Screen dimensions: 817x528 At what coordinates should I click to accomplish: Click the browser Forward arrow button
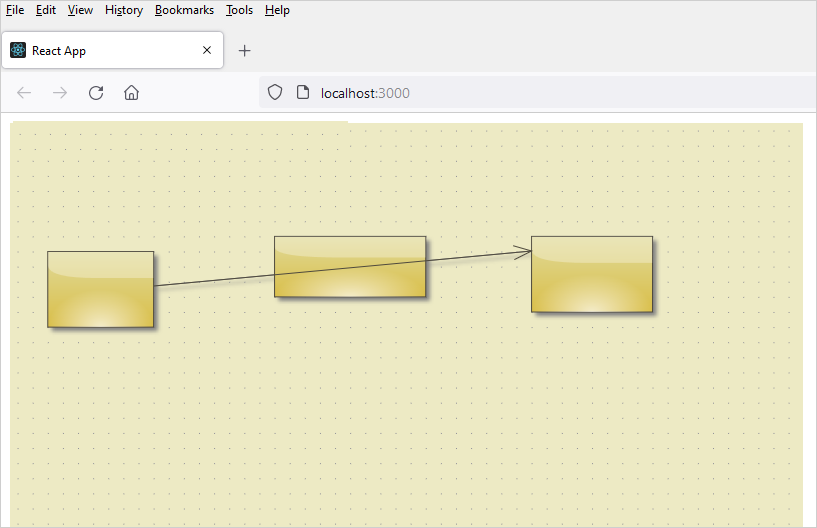click(60, 93)
